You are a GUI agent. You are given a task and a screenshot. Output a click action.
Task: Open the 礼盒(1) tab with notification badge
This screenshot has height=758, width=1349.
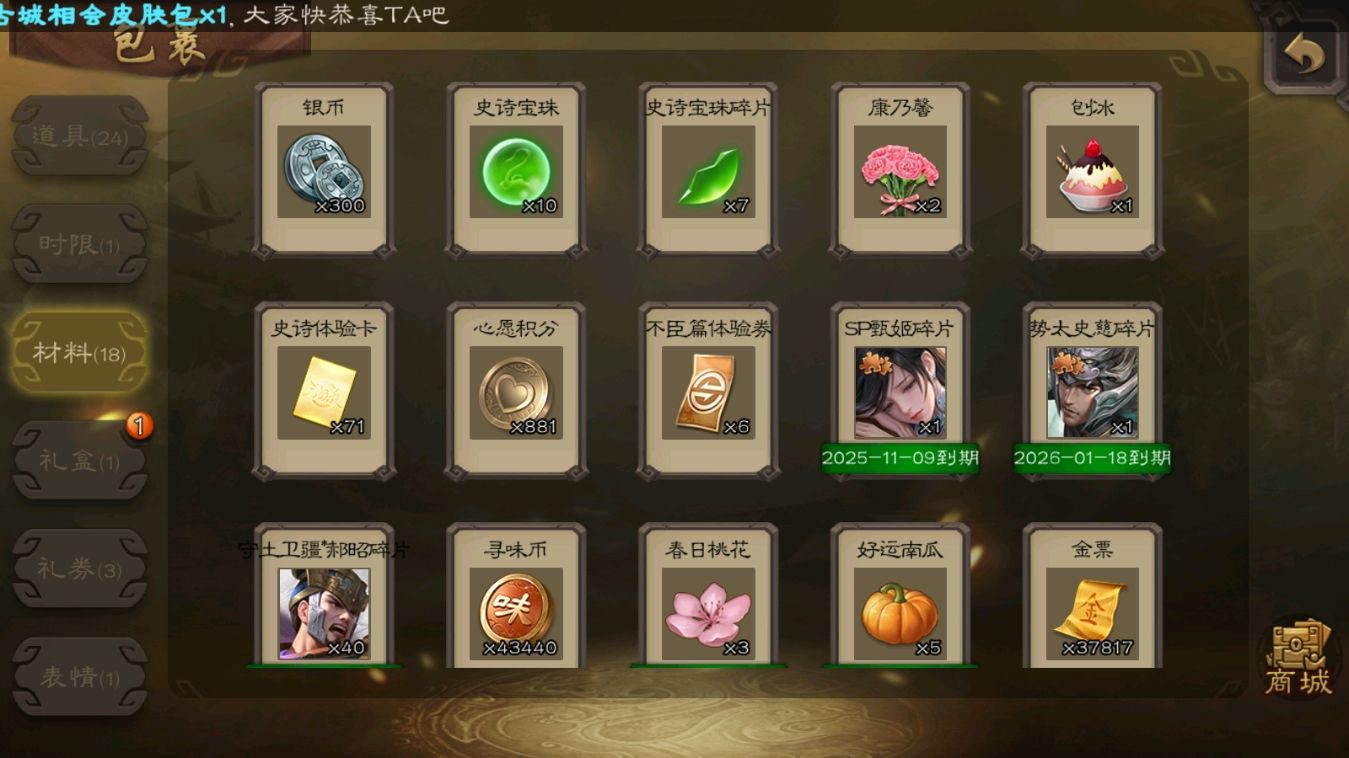(x=80, y=460)
